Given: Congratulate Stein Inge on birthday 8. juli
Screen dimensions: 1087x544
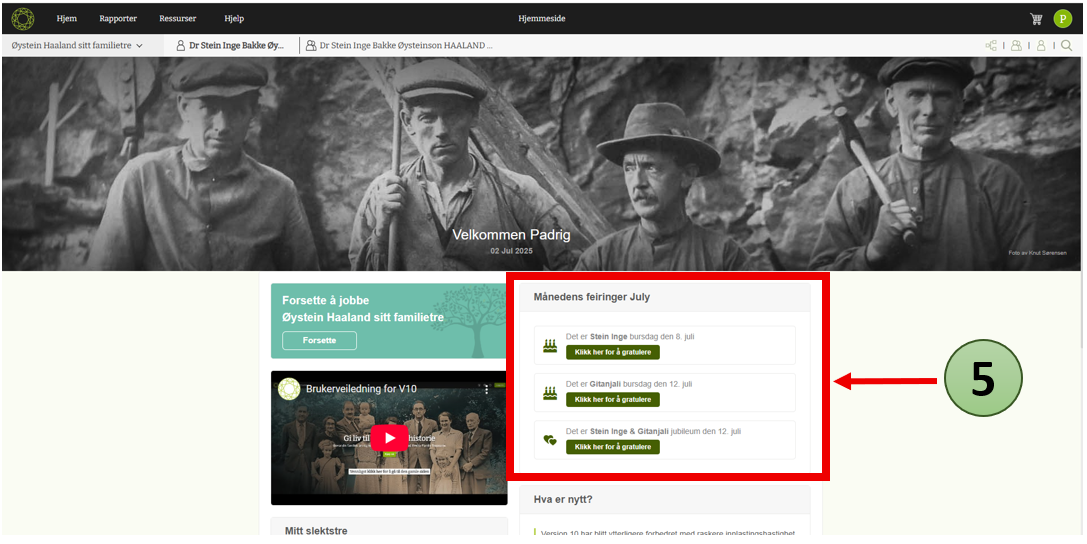Looking at the screenshot, I should click(612, 352).
